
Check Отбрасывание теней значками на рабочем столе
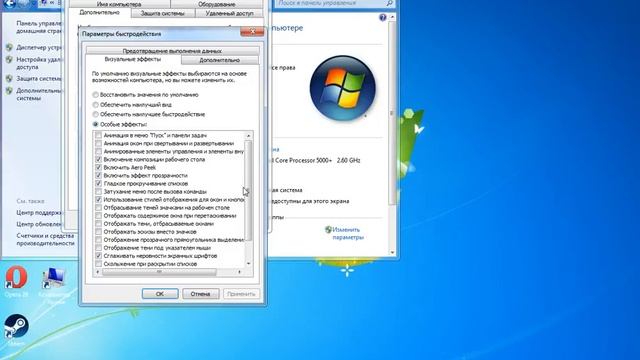coord(98,207)
